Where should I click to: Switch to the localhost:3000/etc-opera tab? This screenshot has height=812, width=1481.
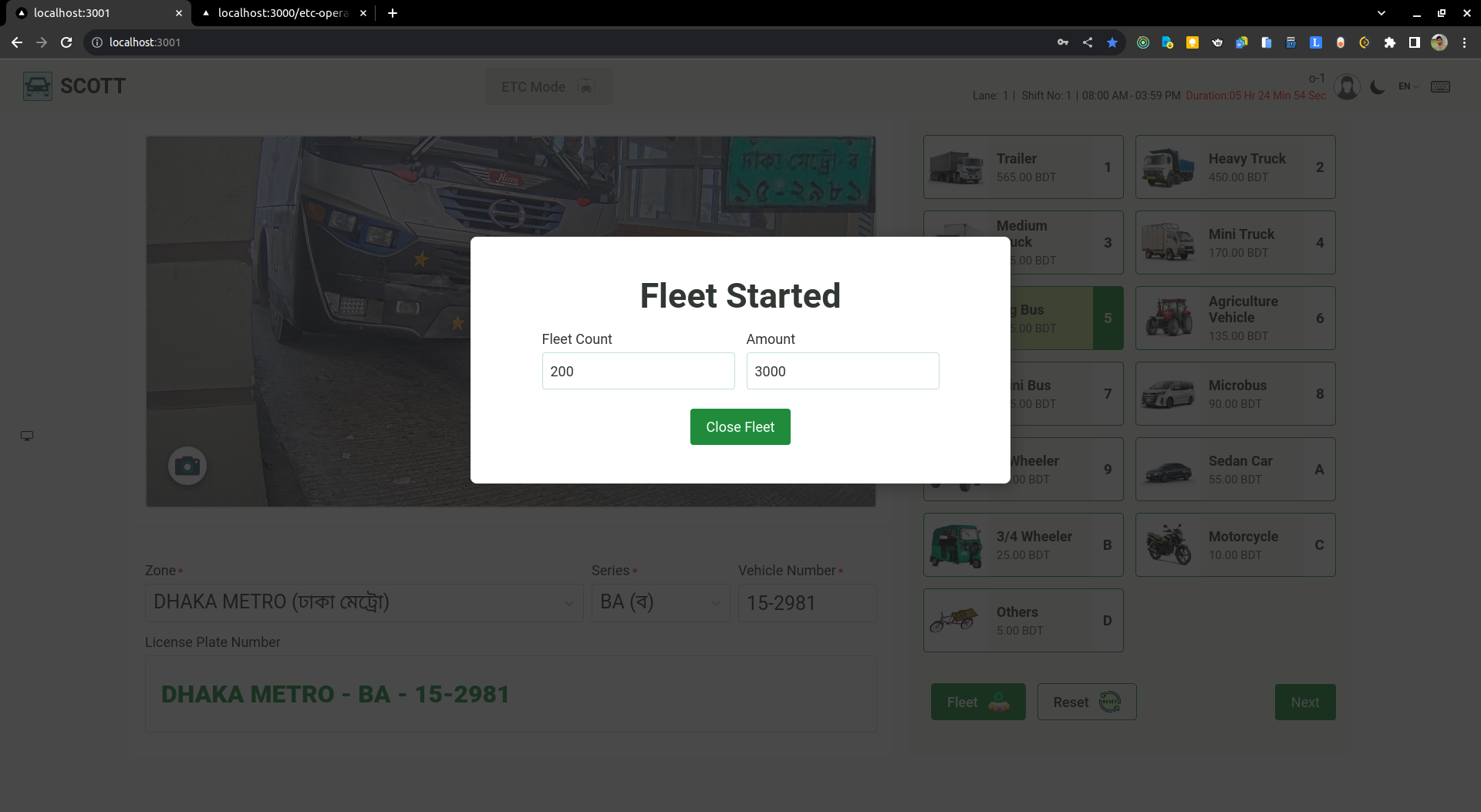[283, 13]
